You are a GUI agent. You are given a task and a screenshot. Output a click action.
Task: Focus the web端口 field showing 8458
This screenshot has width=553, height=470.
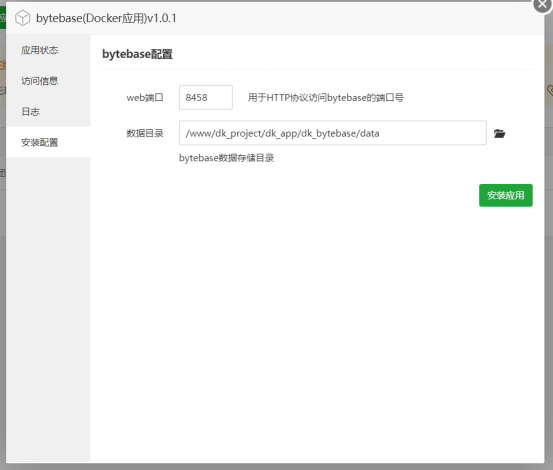[x=206, y=97]
